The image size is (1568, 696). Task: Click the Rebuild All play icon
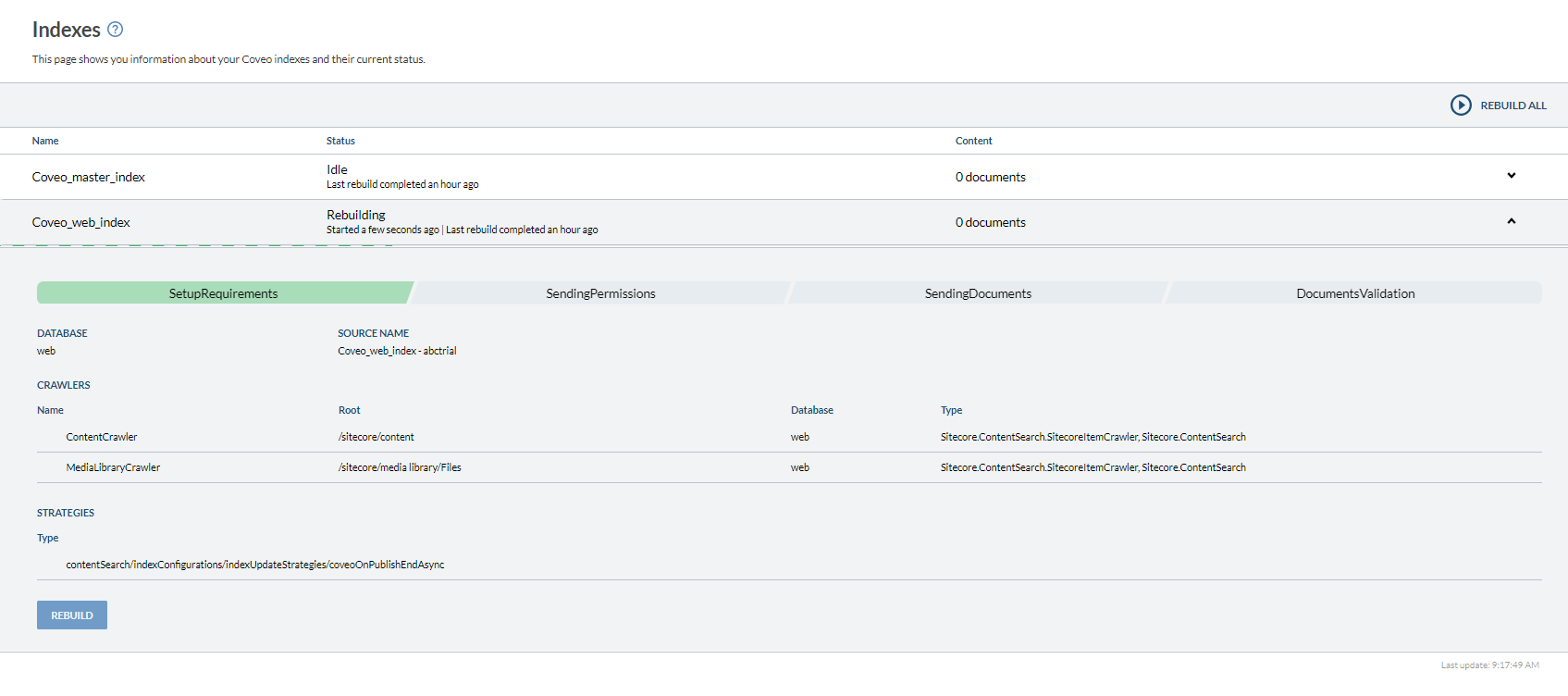pyautogui.click(x=1461, y=106)
